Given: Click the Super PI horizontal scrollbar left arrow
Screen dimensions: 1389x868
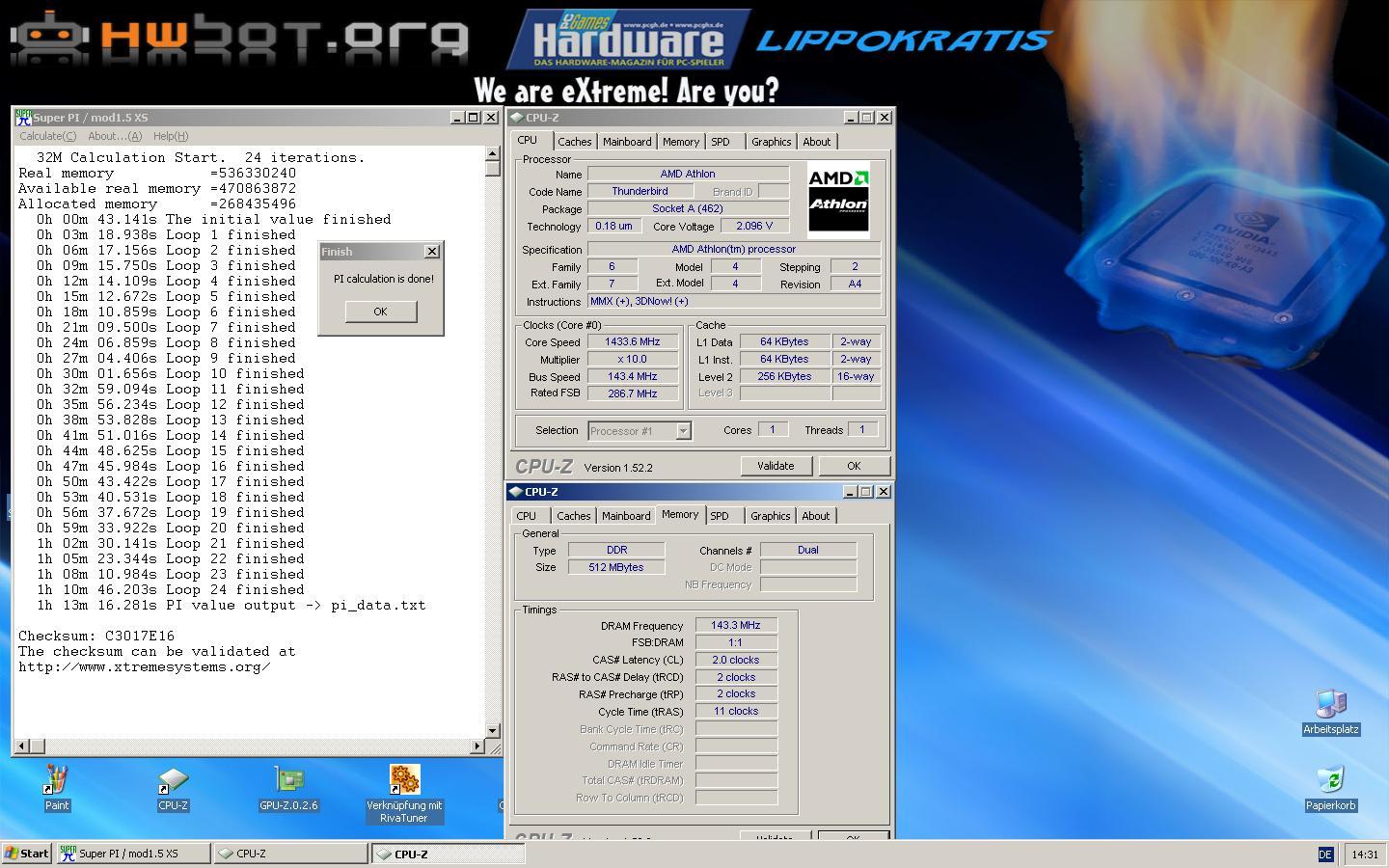Looking at the screenshot, I should tap(22, 746).
